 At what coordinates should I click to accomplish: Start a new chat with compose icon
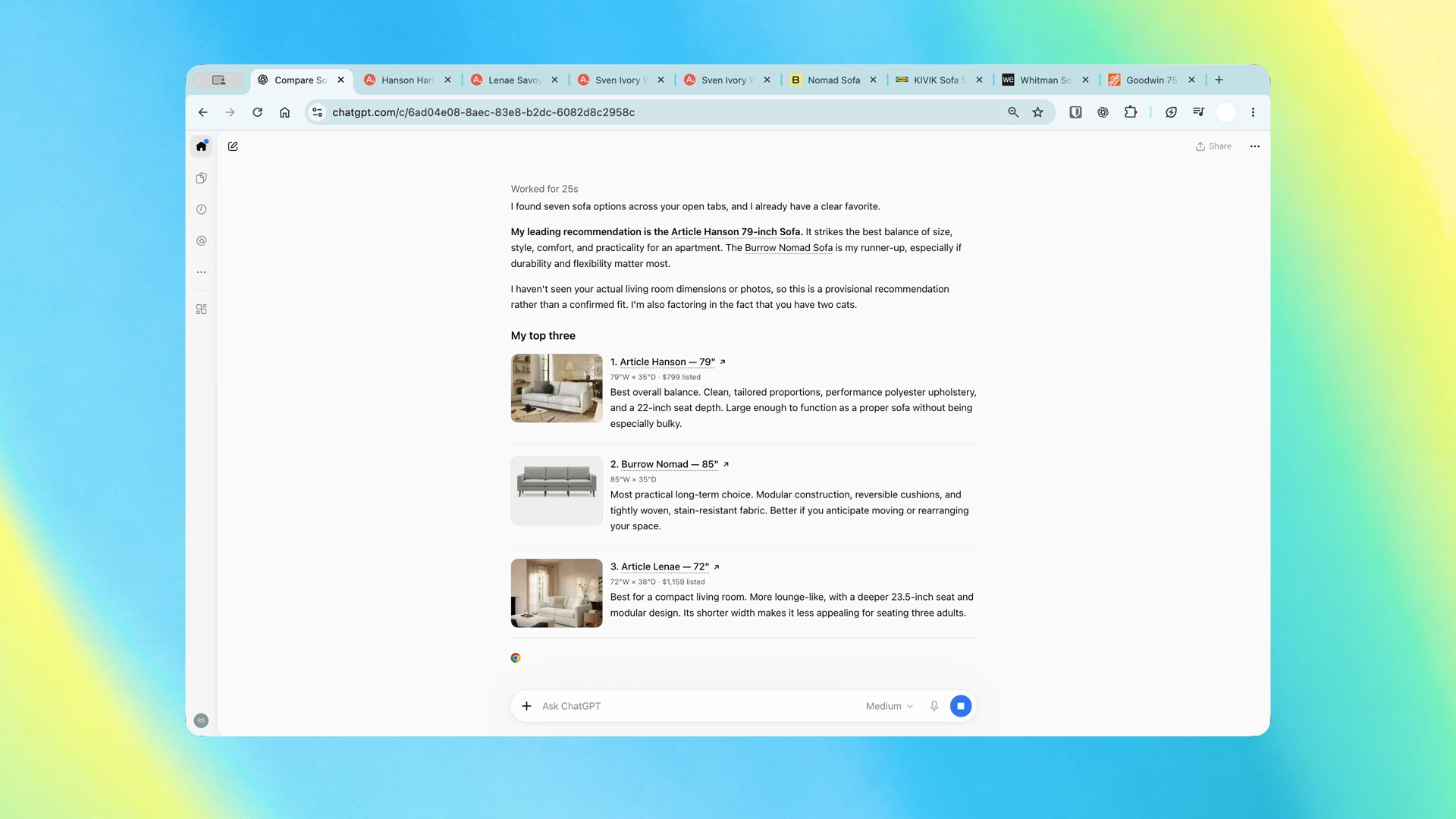(233, 146)
